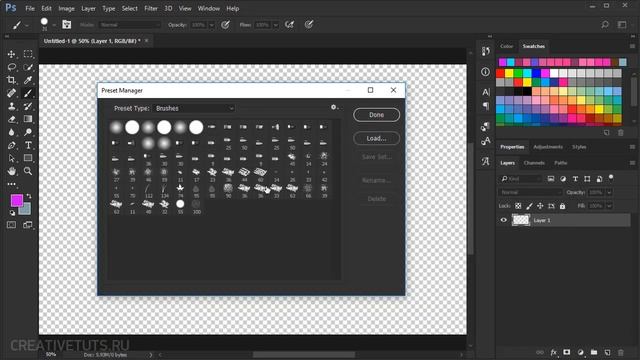Pick the yellow swatch in Swatches panel
The height and width of the screenshot is (360, 640).
tap(509, 73)
